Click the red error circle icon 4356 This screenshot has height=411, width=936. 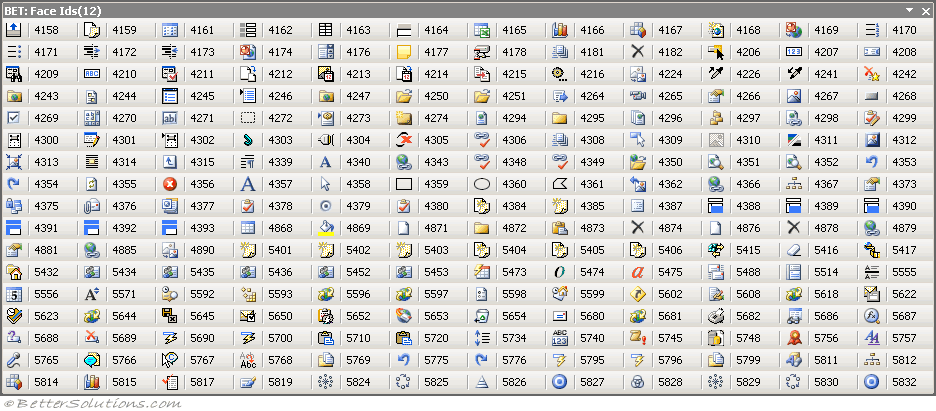click(170, 184)
